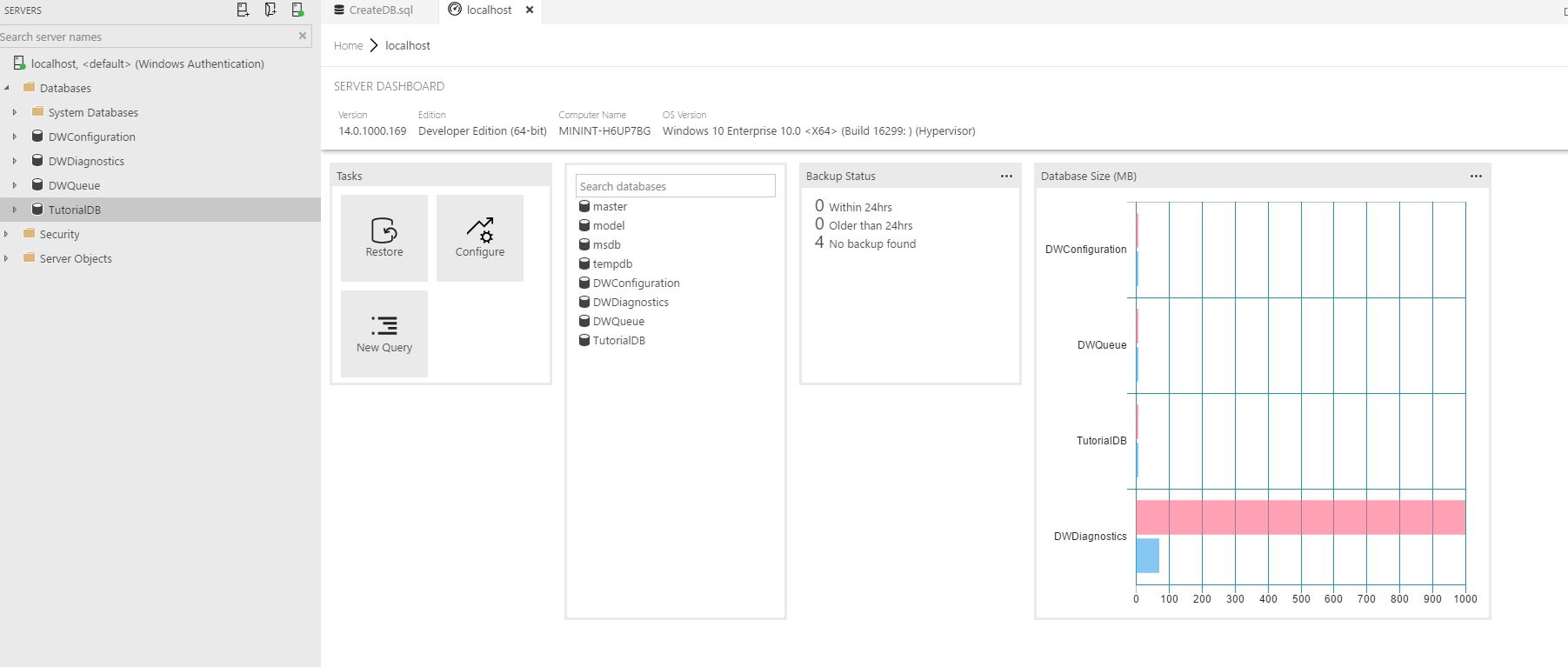Focus the Search databases field
The height and width of the screenshot is (667, 1568).
click(675, 186)
